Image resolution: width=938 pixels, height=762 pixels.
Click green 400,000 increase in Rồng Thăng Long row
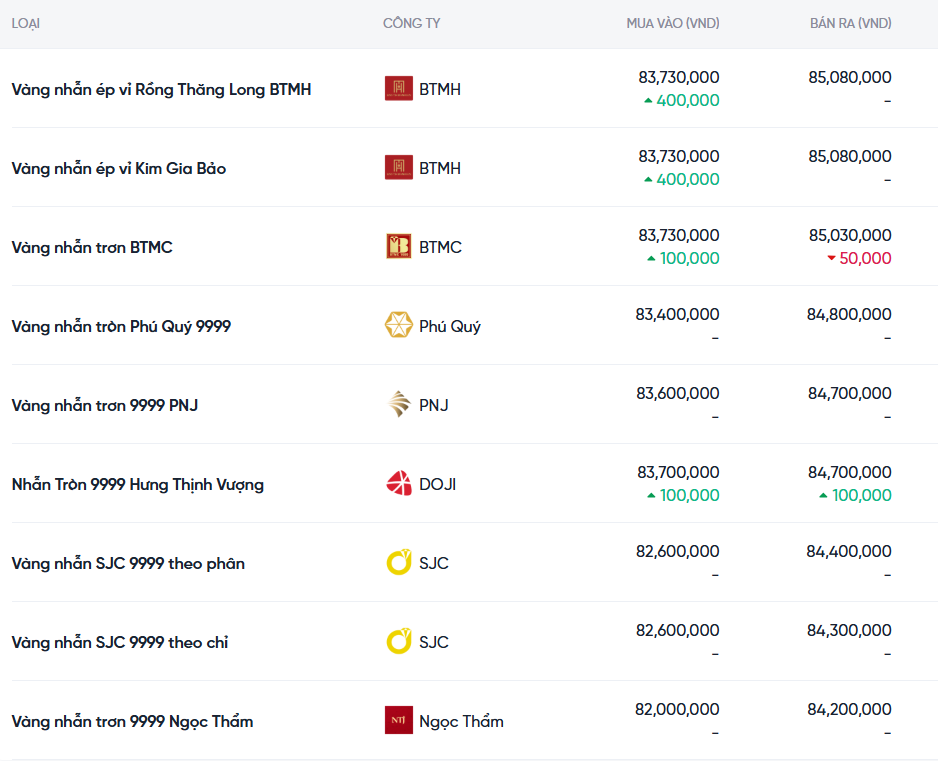(682, 100)
